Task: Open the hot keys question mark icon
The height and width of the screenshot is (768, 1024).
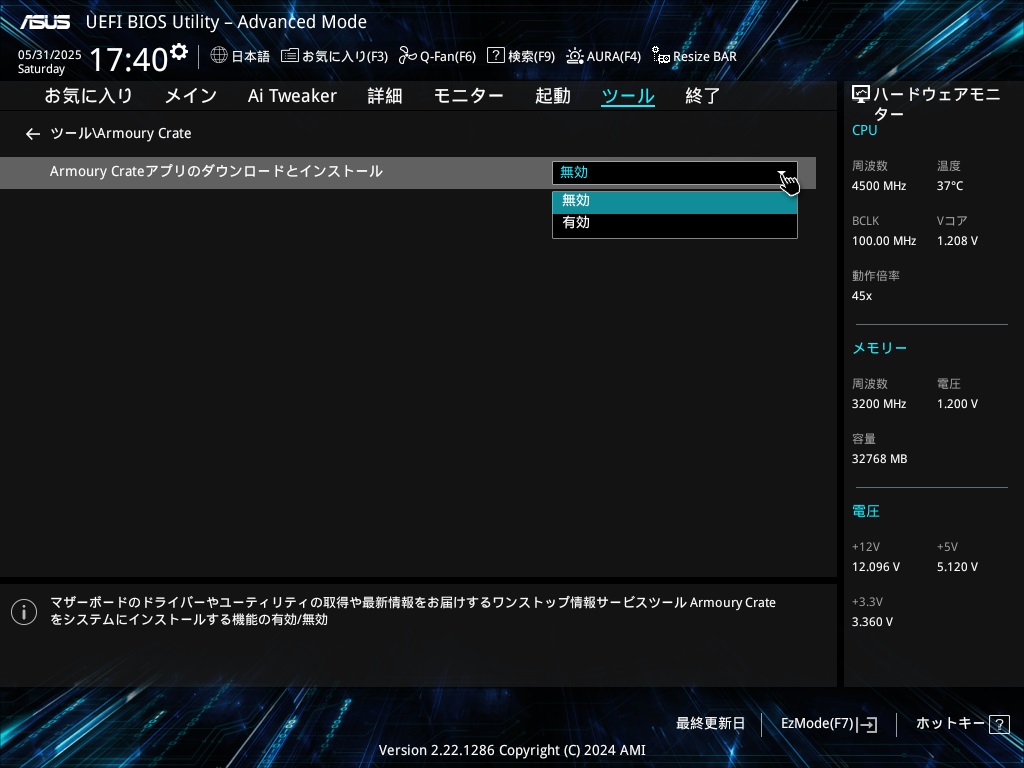Action: tap(999, 724)
